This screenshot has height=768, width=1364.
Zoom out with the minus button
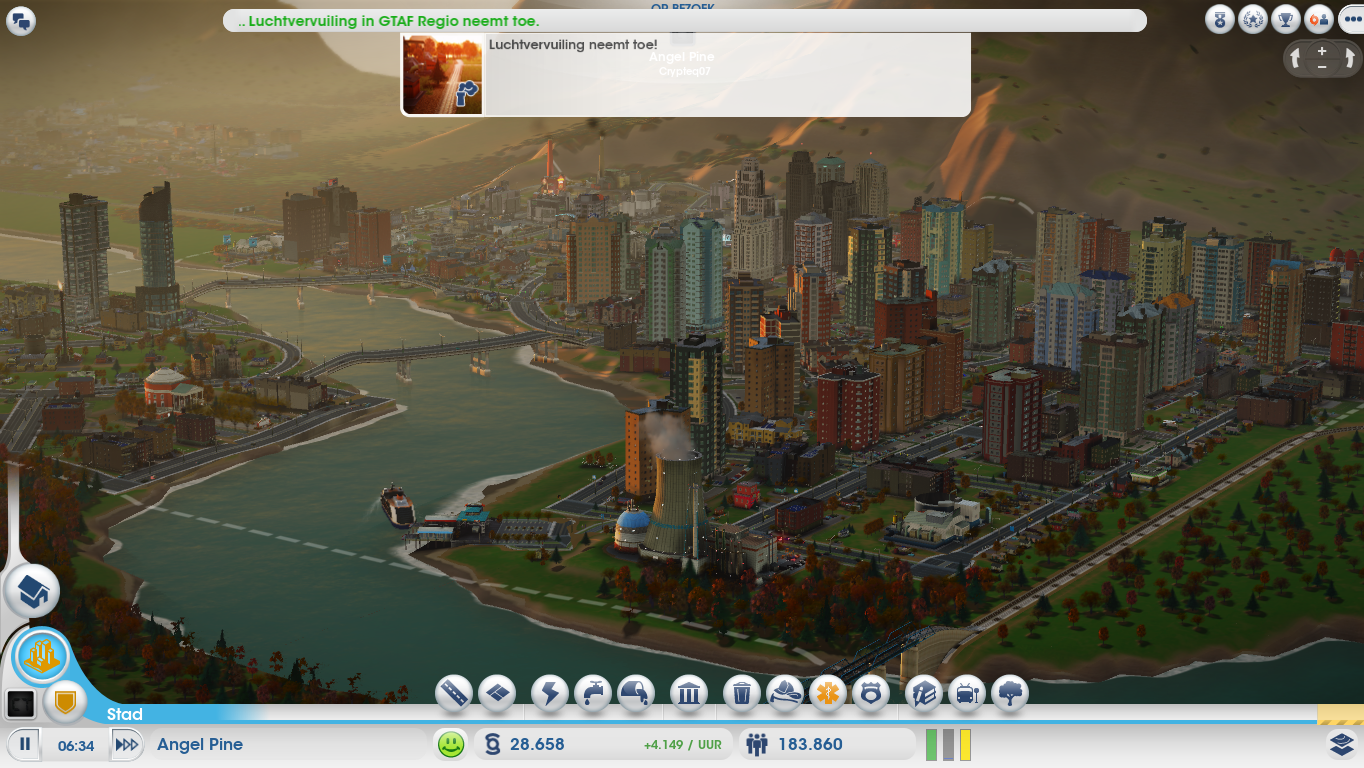1322,66
